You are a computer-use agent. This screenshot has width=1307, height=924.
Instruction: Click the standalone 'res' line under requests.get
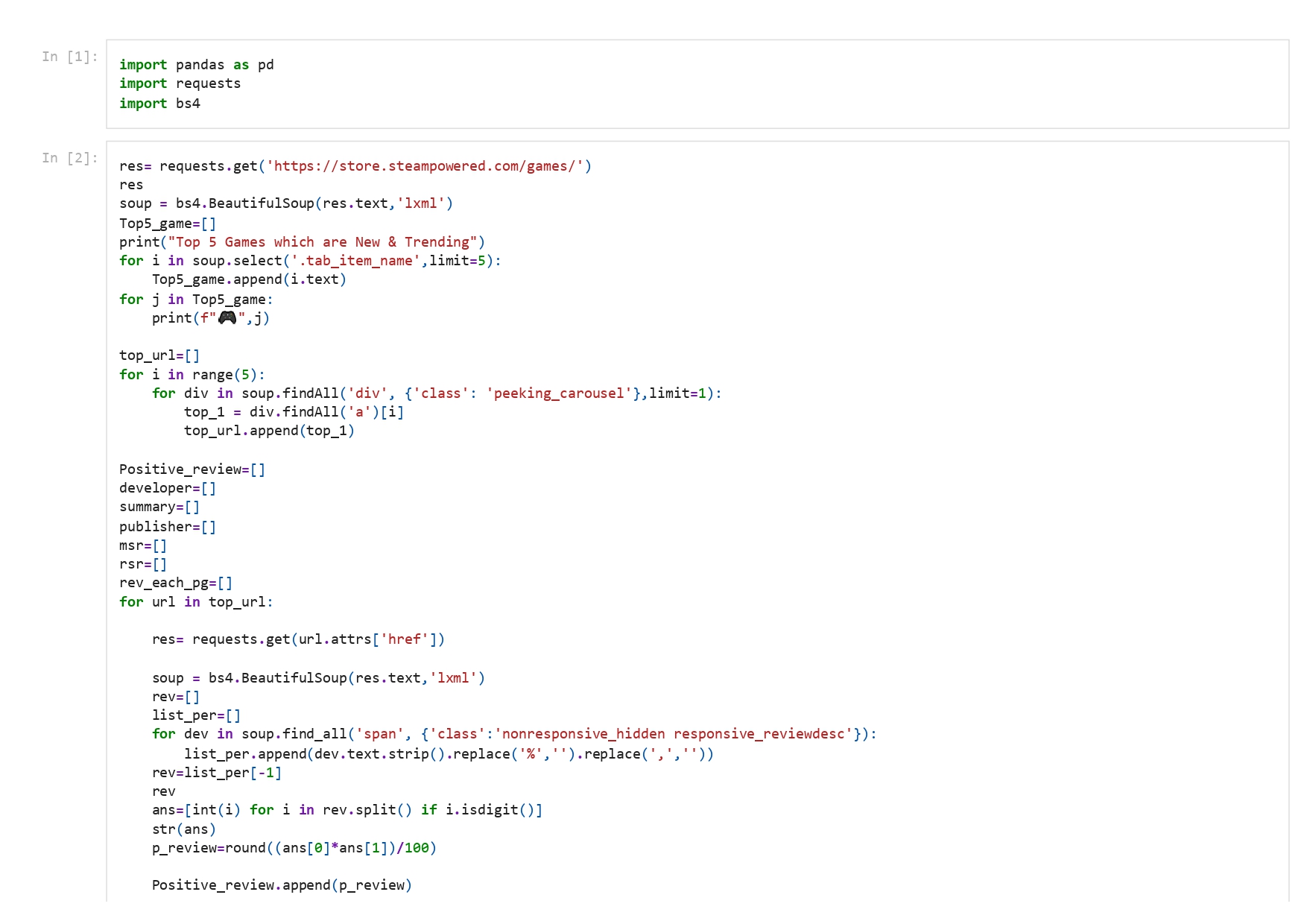131,185
